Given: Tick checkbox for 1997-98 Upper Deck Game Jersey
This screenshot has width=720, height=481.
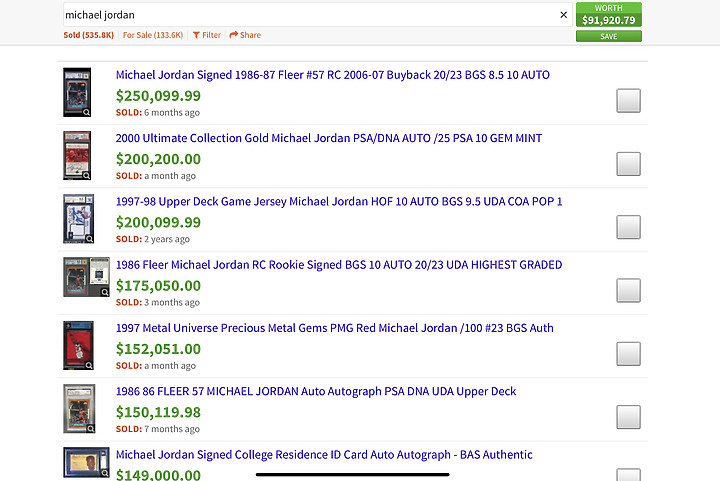Looking at the screenshot, I should coord(628,227).
